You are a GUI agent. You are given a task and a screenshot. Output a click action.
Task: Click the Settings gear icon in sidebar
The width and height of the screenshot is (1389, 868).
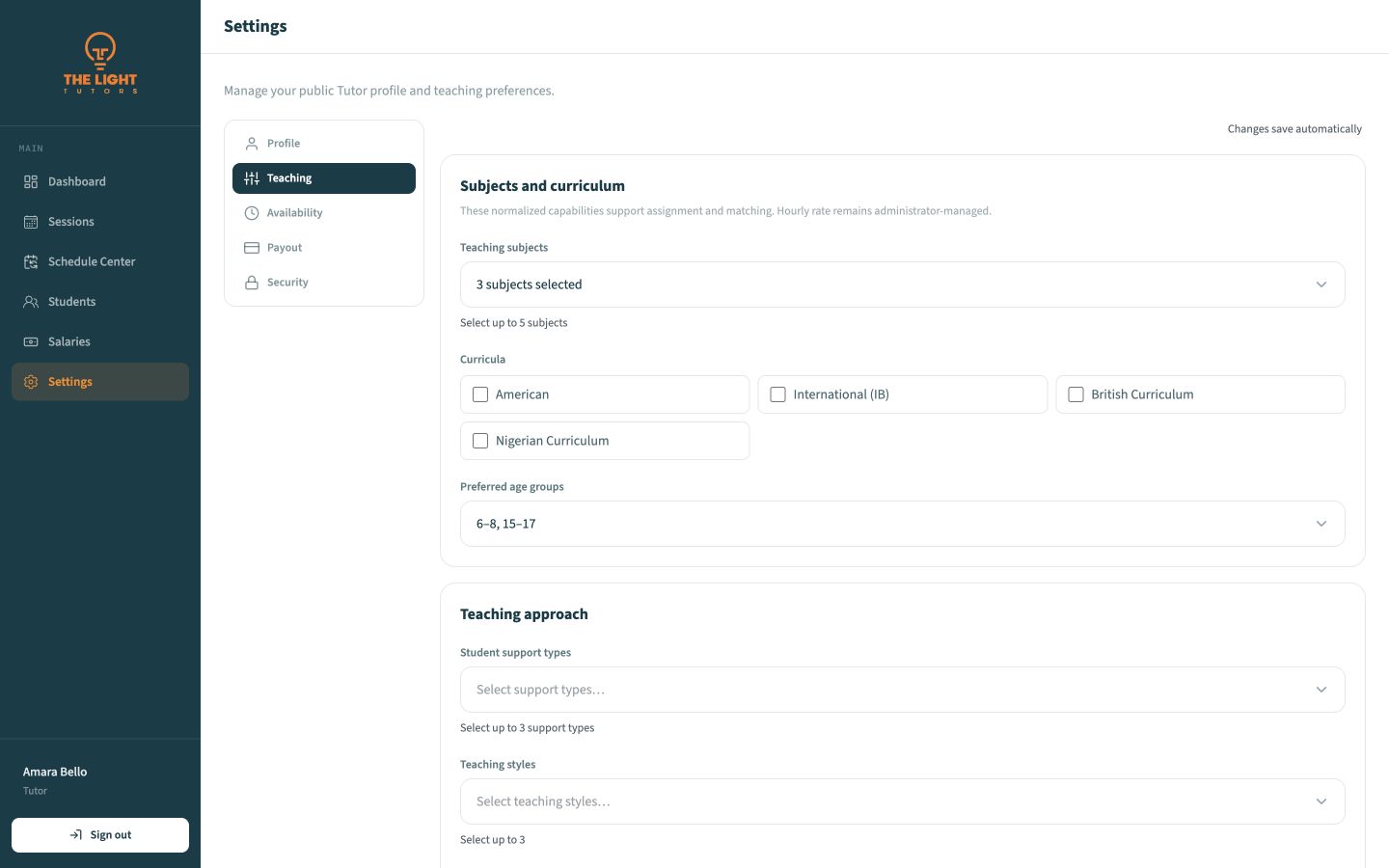click(31, 382)
